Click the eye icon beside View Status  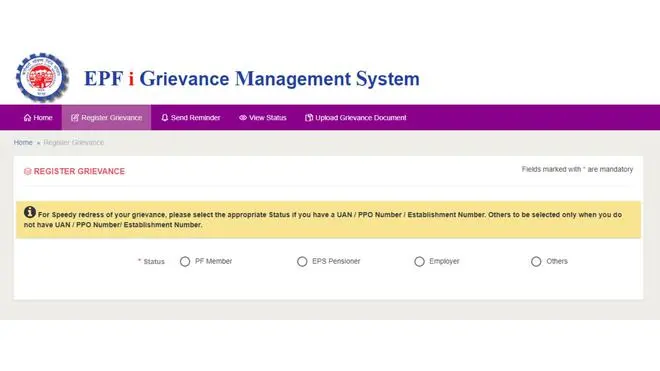(243, 117)
